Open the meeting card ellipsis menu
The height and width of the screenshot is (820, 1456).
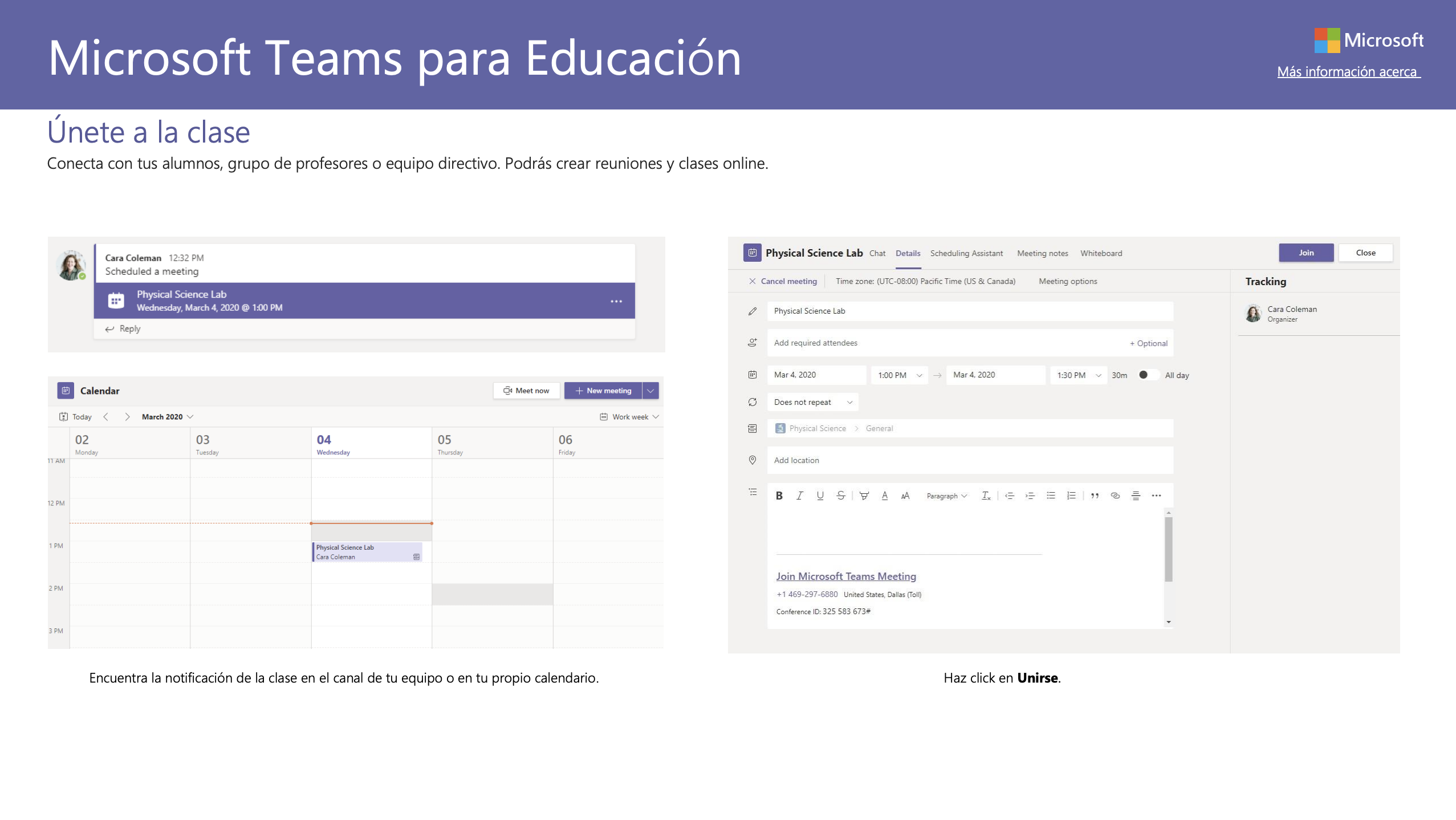(616, 301)
